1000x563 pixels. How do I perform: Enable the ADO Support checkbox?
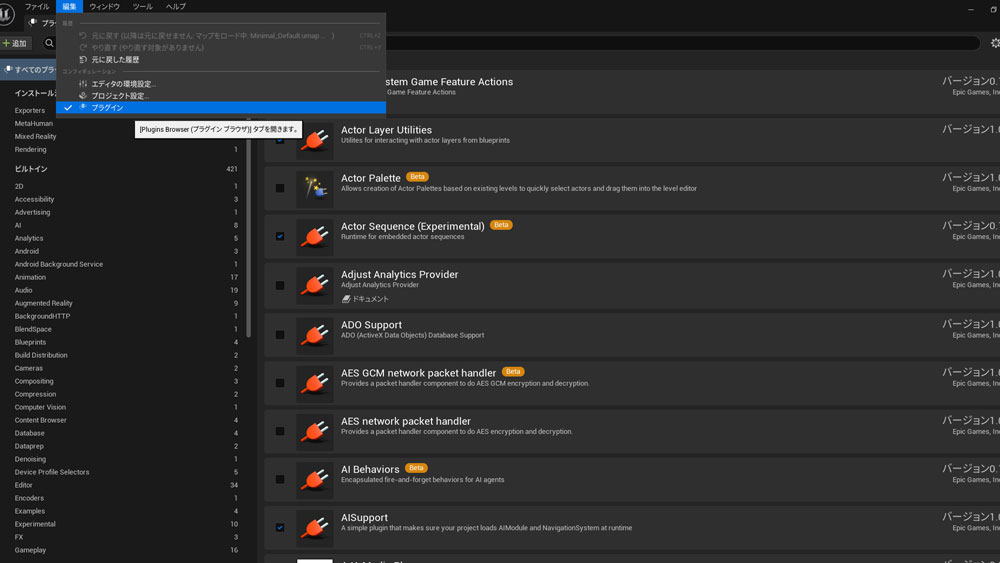[280, 335]
